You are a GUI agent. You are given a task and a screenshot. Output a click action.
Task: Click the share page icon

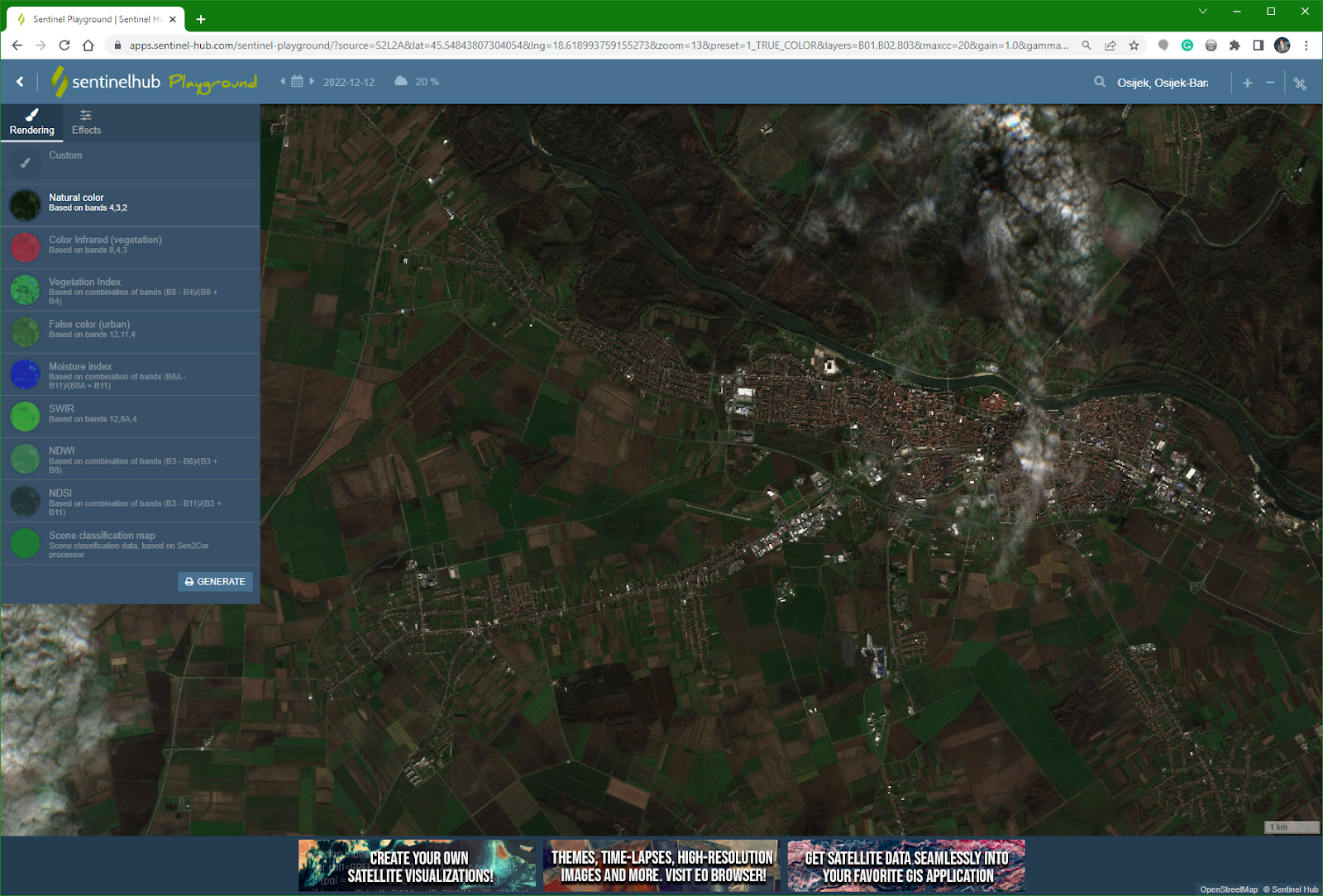1110,45
